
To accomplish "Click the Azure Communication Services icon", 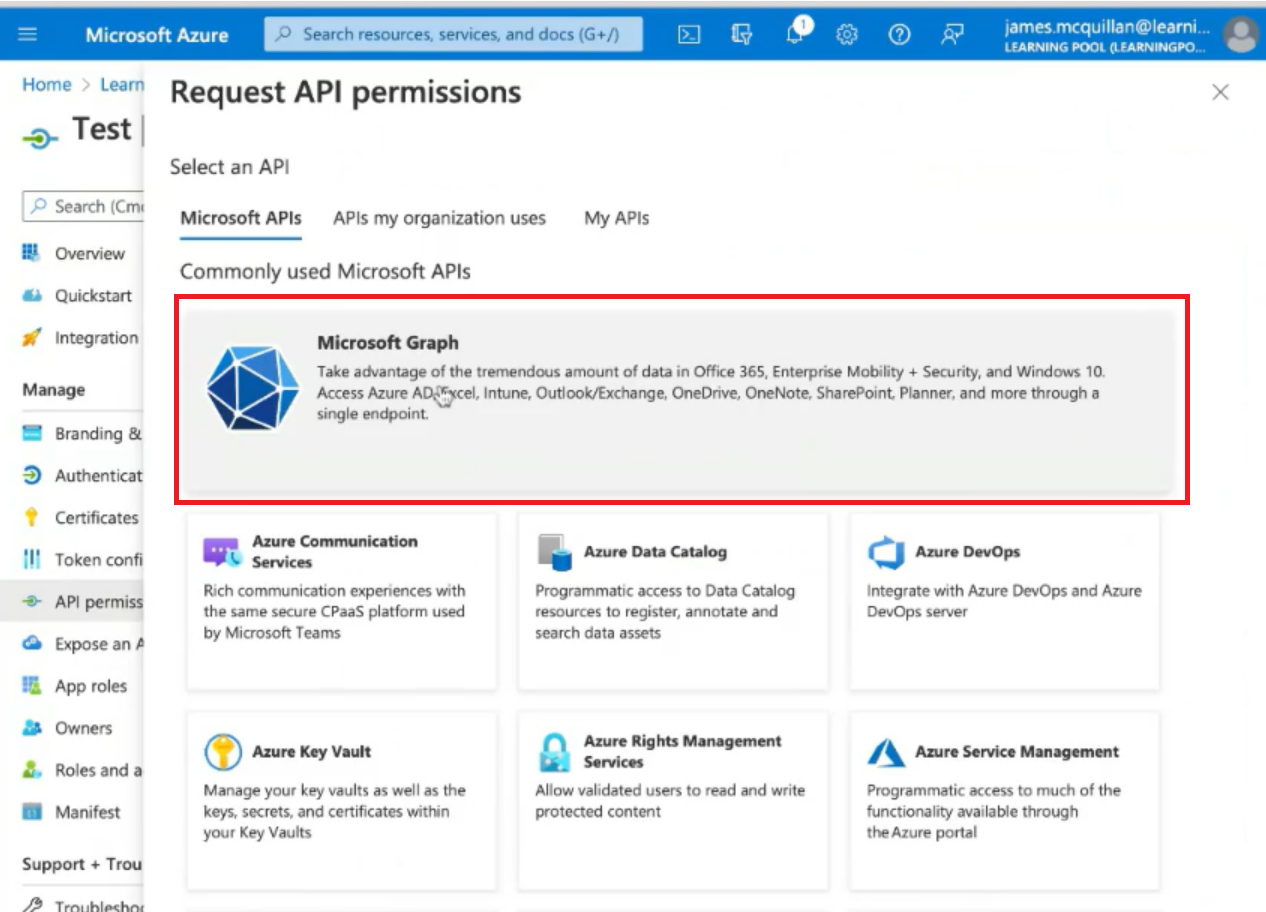I will click(222, 551).
